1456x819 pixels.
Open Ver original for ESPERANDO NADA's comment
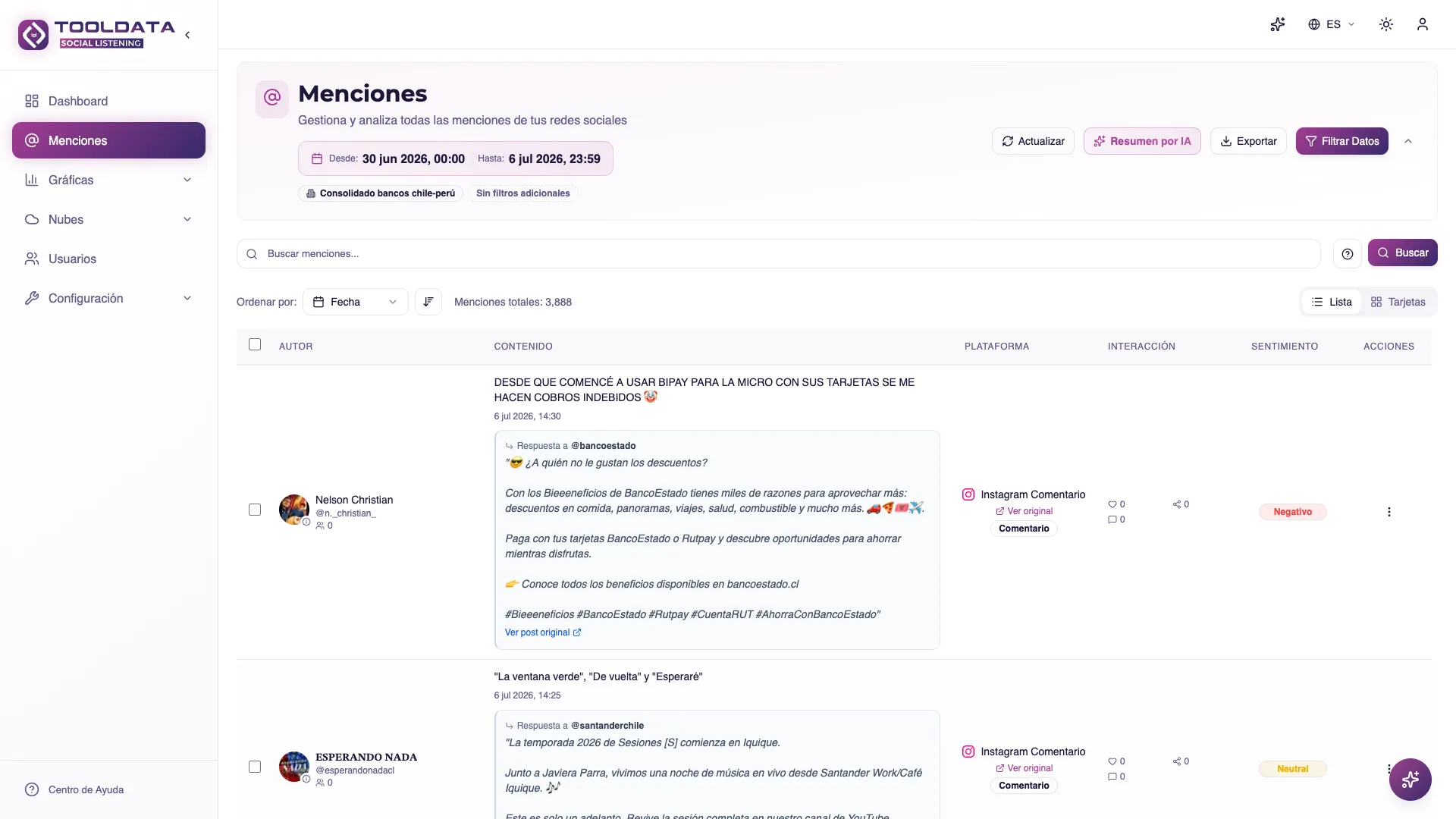tap(1024, 768)
